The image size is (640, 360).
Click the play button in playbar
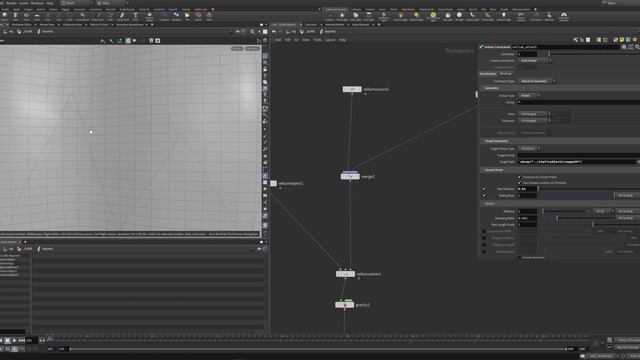coord(14,340)
